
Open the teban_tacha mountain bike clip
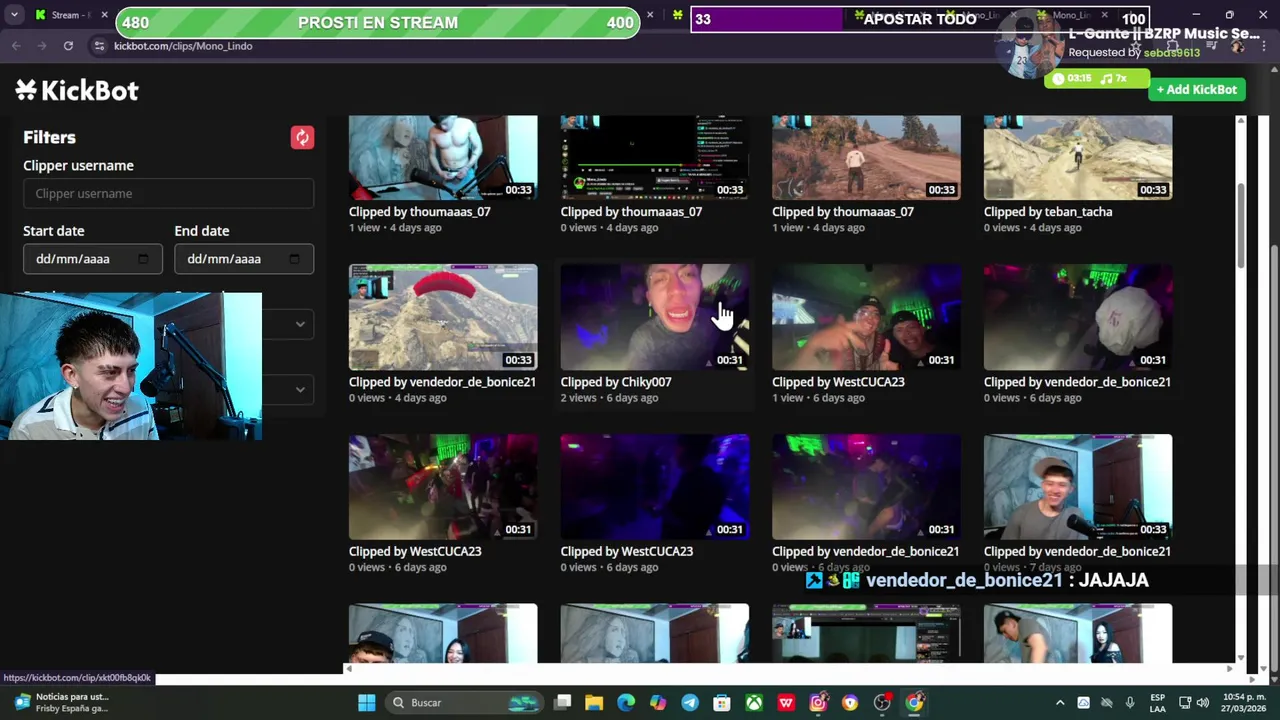[x=1078, y=157]
